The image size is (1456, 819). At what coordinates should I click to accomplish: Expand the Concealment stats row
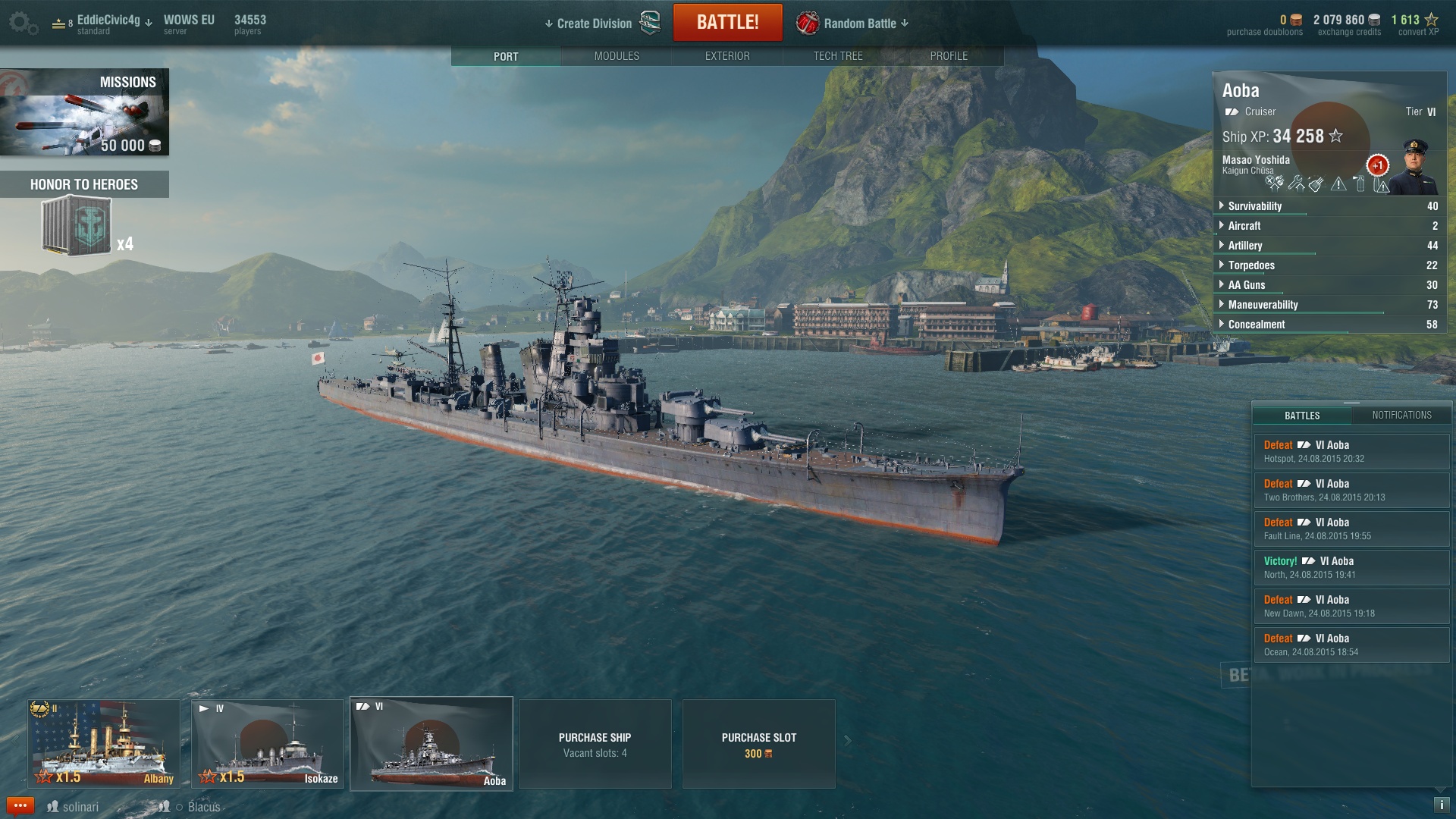pos(1329,325)
